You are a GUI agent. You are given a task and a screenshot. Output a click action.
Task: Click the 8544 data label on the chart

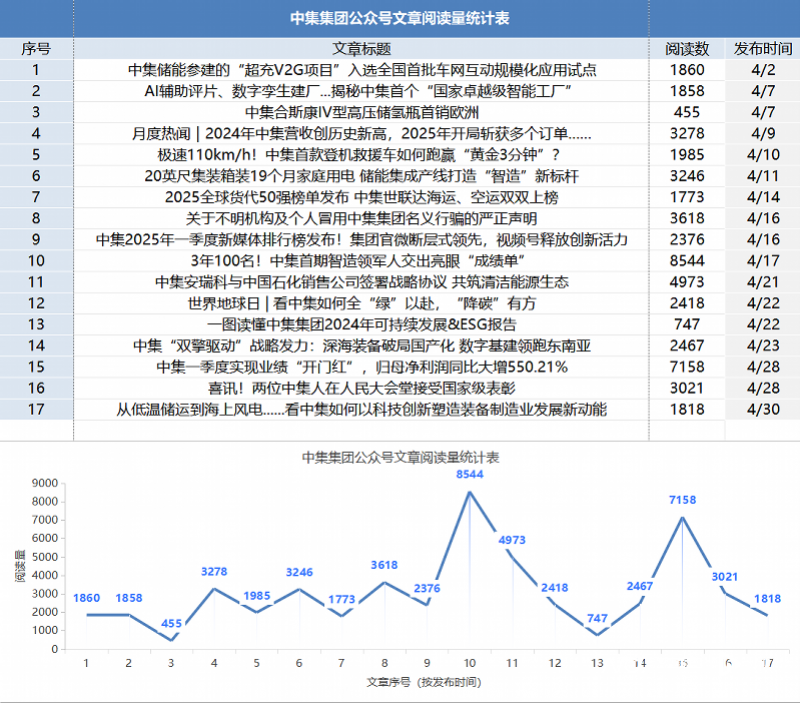tap(469, 474)
